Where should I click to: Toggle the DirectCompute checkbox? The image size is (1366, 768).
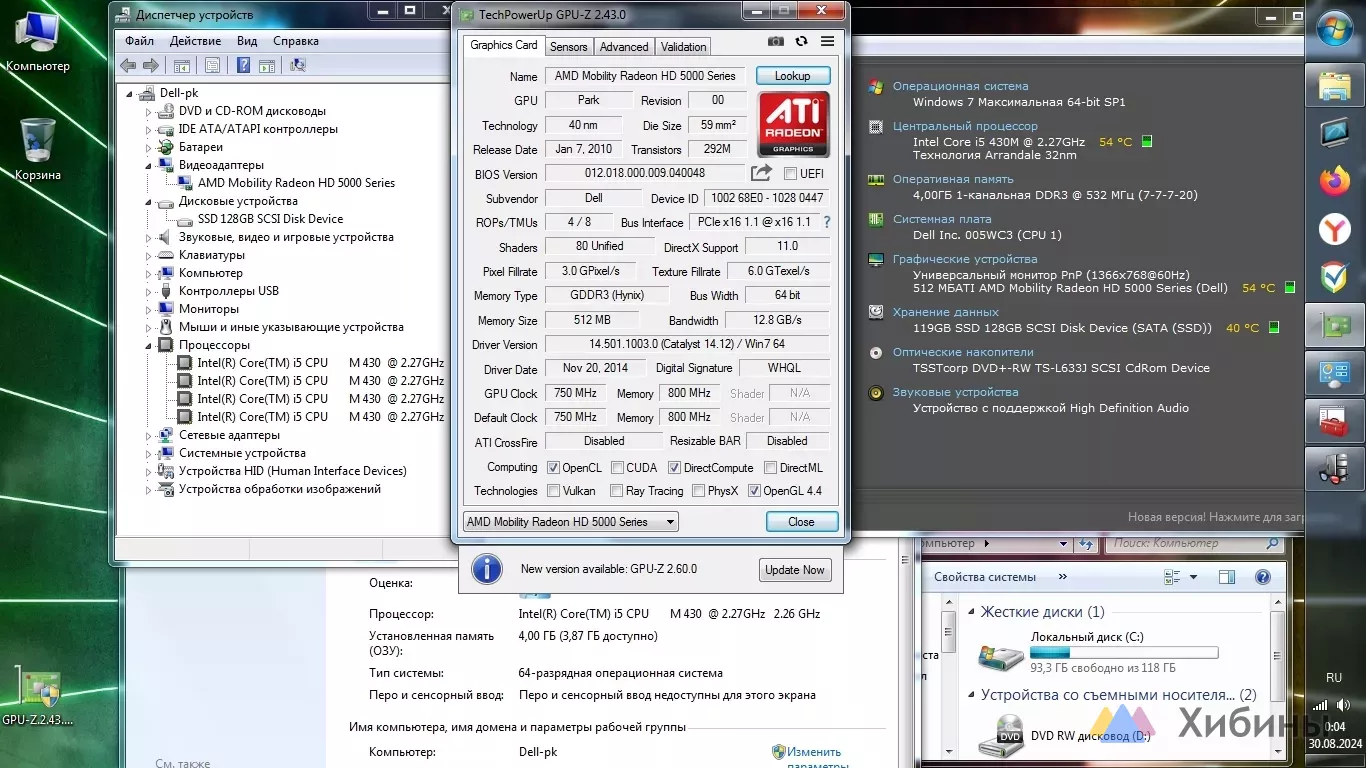coord(675,467)
